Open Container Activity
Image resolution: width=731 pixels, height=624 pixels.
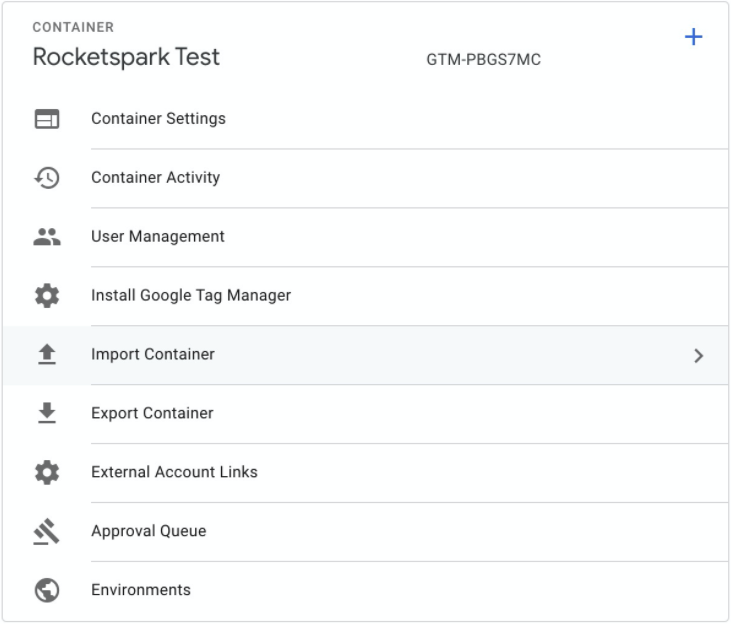[366, 178]
